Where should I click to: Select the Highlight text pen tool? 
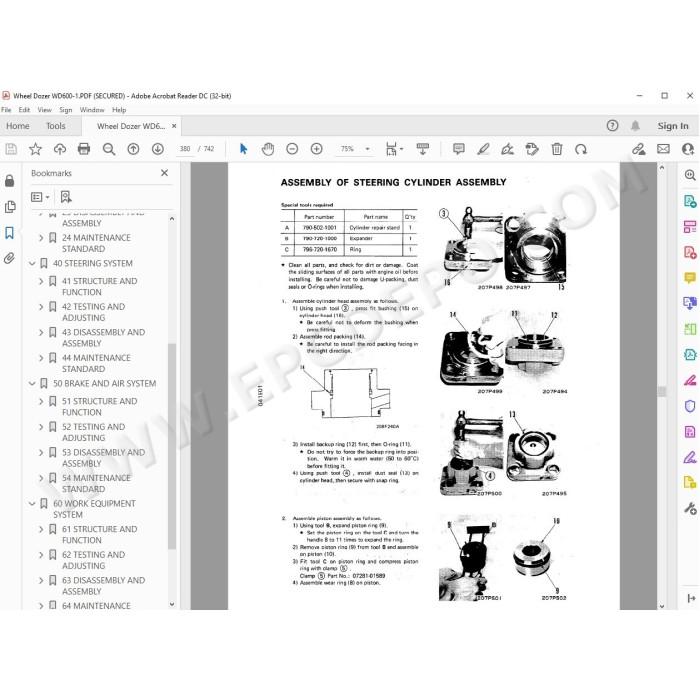[x=483, y=149]
